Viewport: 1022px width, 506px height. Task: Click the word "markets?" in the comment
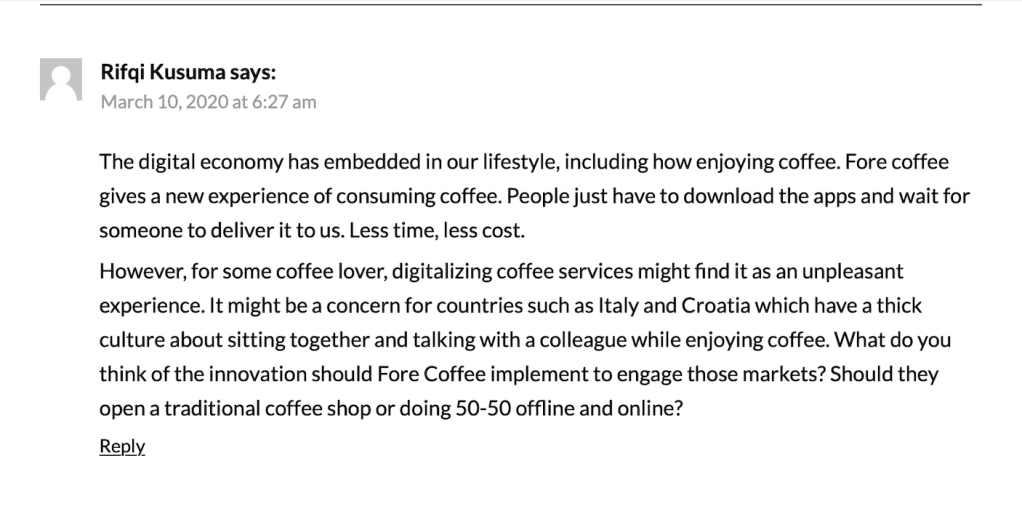[787, 374]
